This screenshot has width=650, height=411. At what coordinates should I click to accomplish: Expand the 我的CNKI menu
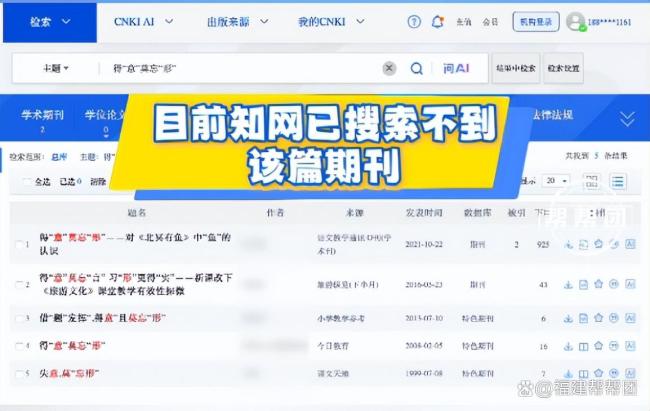(331, 22)
